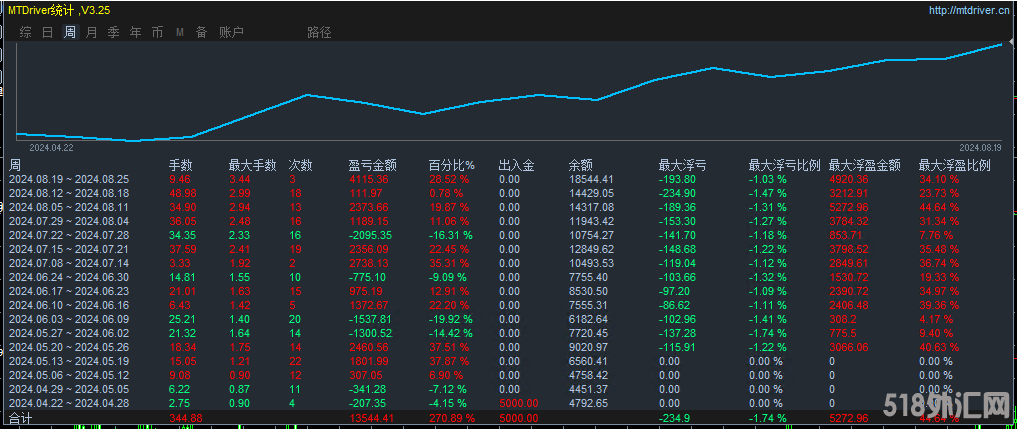Viewport: 1017px width, 429px height.
Task: Click balance value 10754.27
Action: 591,235
